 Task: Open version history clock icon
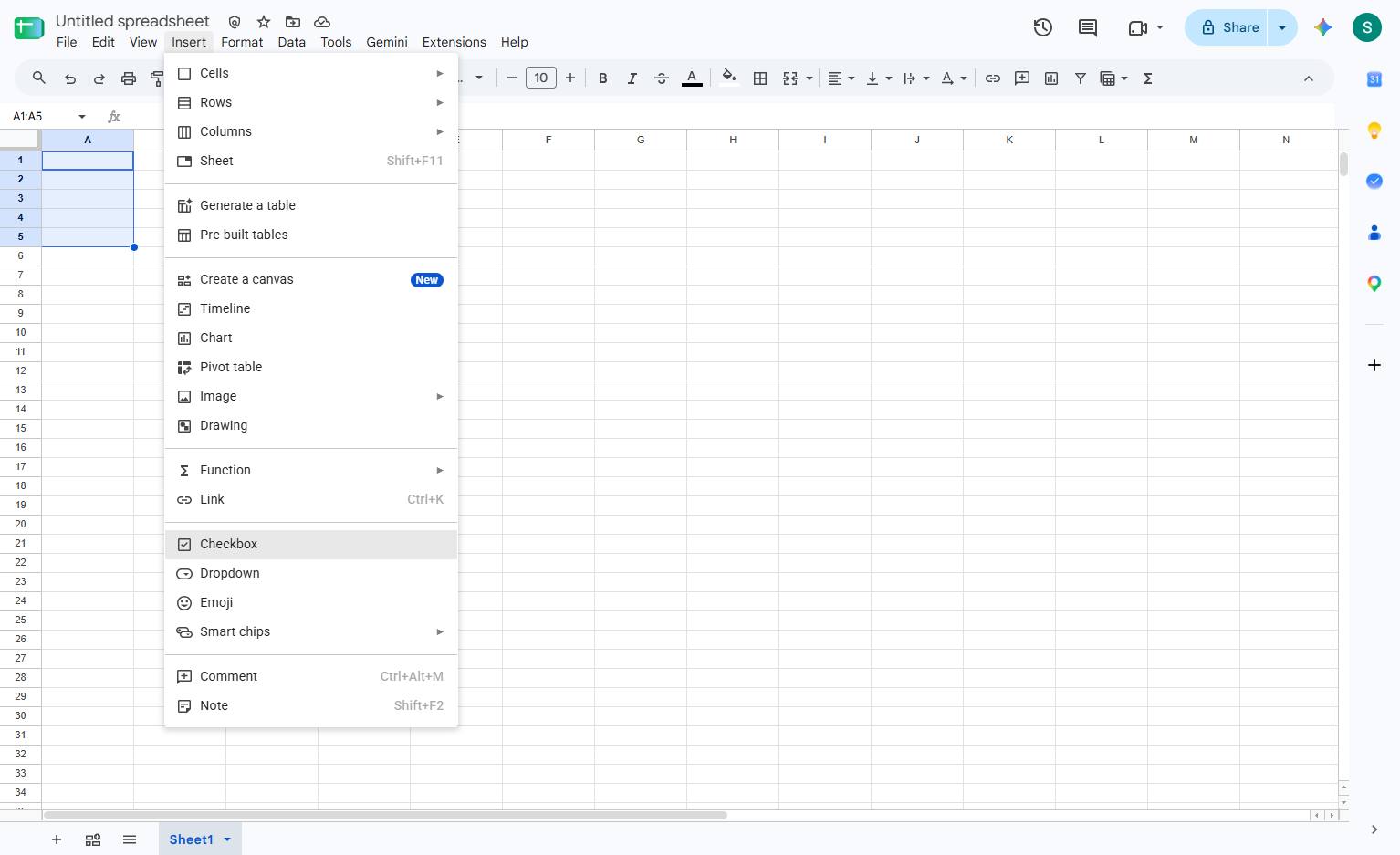point(1043,27)
